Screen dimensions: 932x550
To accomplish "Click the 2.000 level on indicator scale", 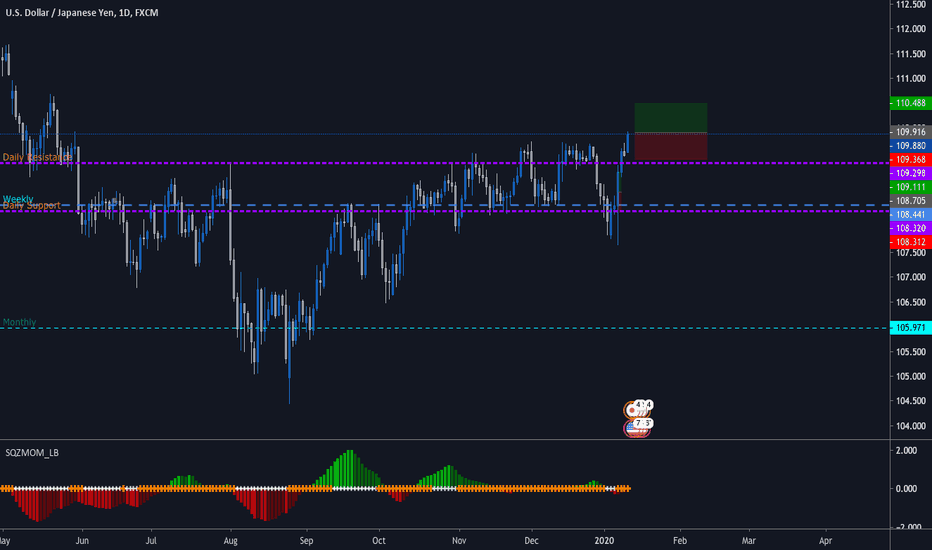I will coord(906,450).
